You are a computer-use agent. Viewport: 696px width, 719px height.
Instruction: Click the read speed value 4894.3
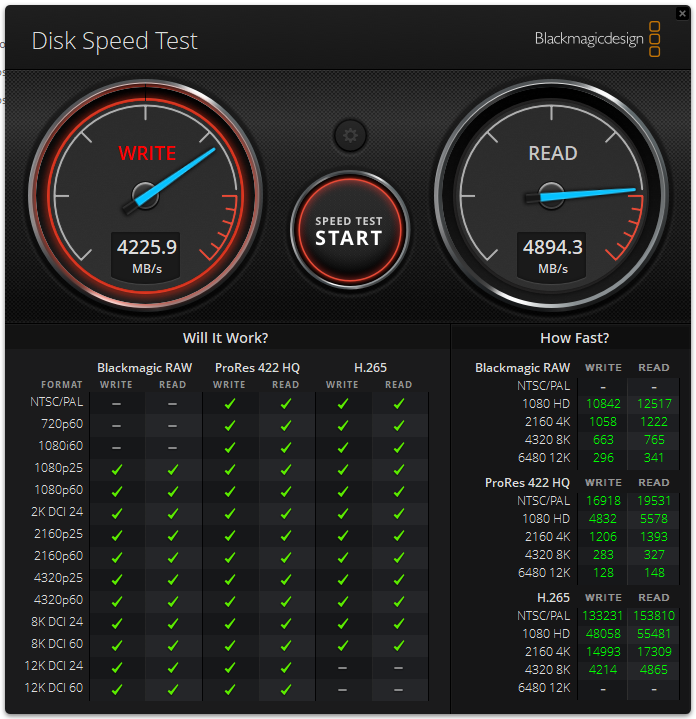(552, 248)
